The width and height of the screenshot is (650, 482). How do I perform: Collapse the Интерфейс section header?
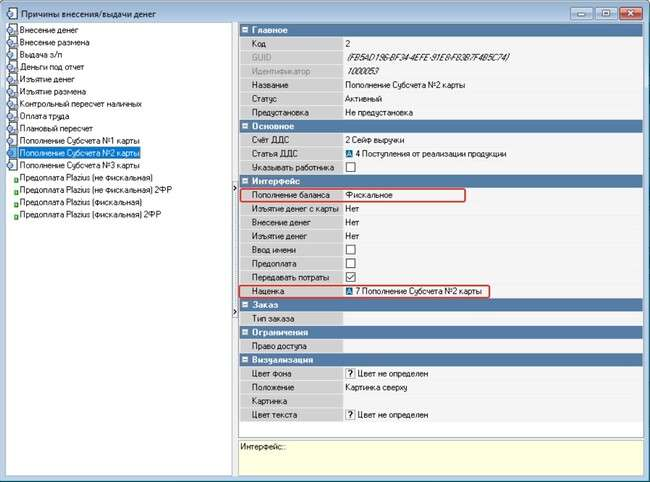[245, 181]
